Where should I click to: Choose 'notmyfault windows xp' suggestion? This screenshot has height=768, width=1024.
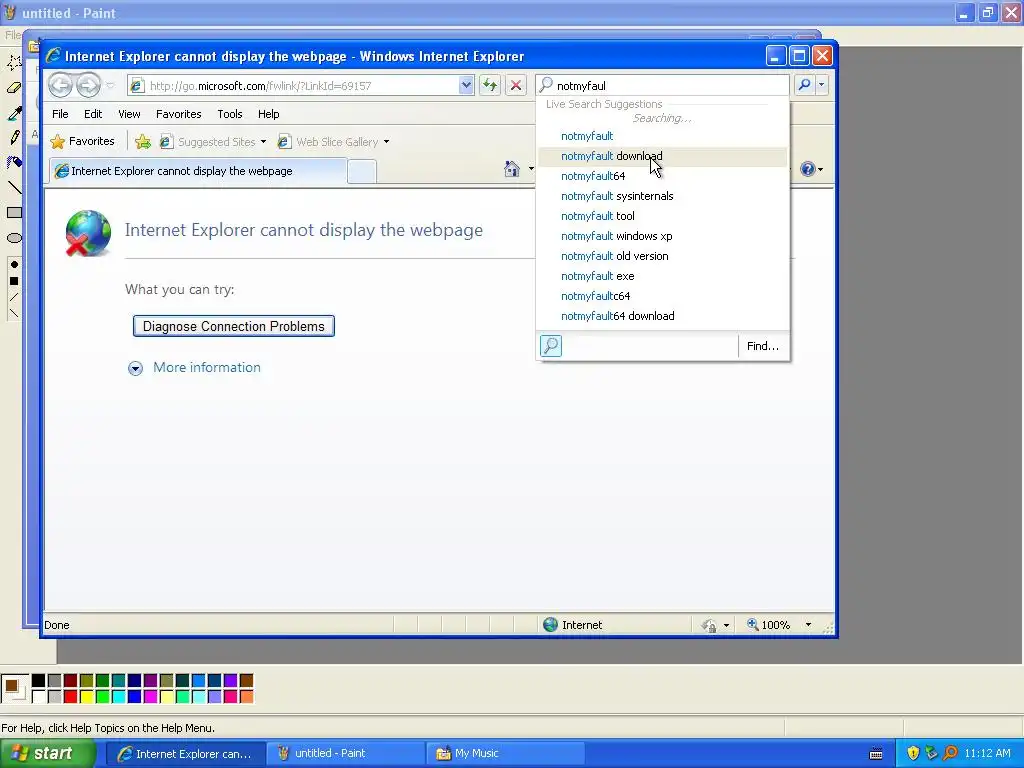[x=662, y=236]
